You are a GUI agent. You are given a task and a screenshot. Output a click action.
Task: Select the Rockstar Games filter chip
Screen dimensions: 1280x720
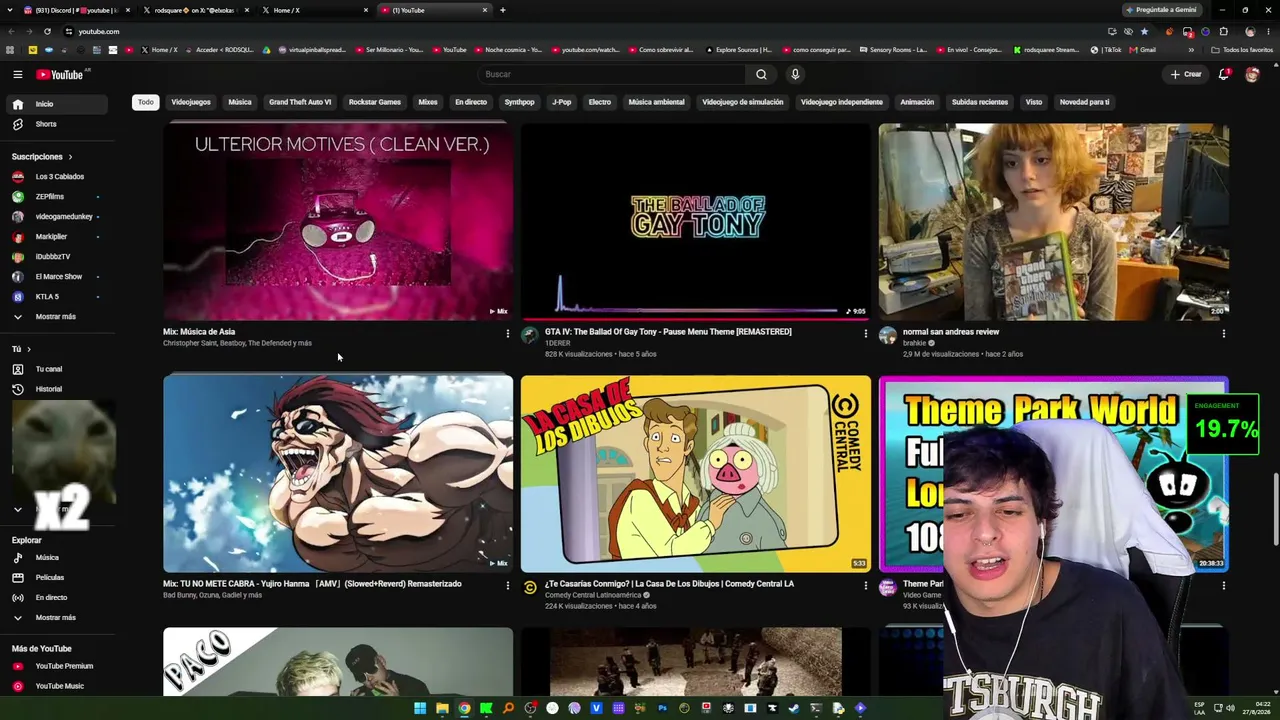[375, 102]
